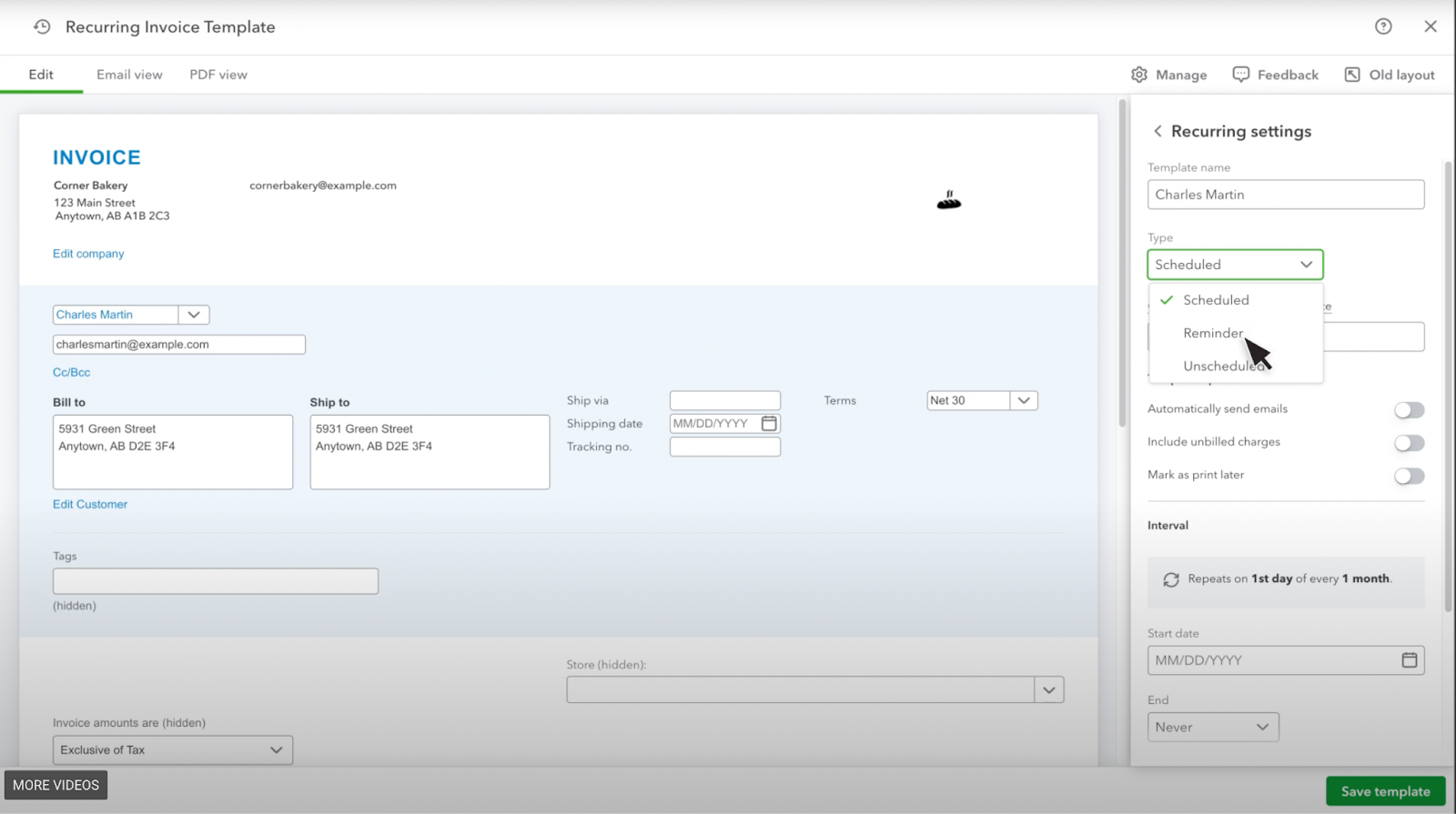
Task: Go back using the Recurring settings chevron
Action: [1158, 131]
